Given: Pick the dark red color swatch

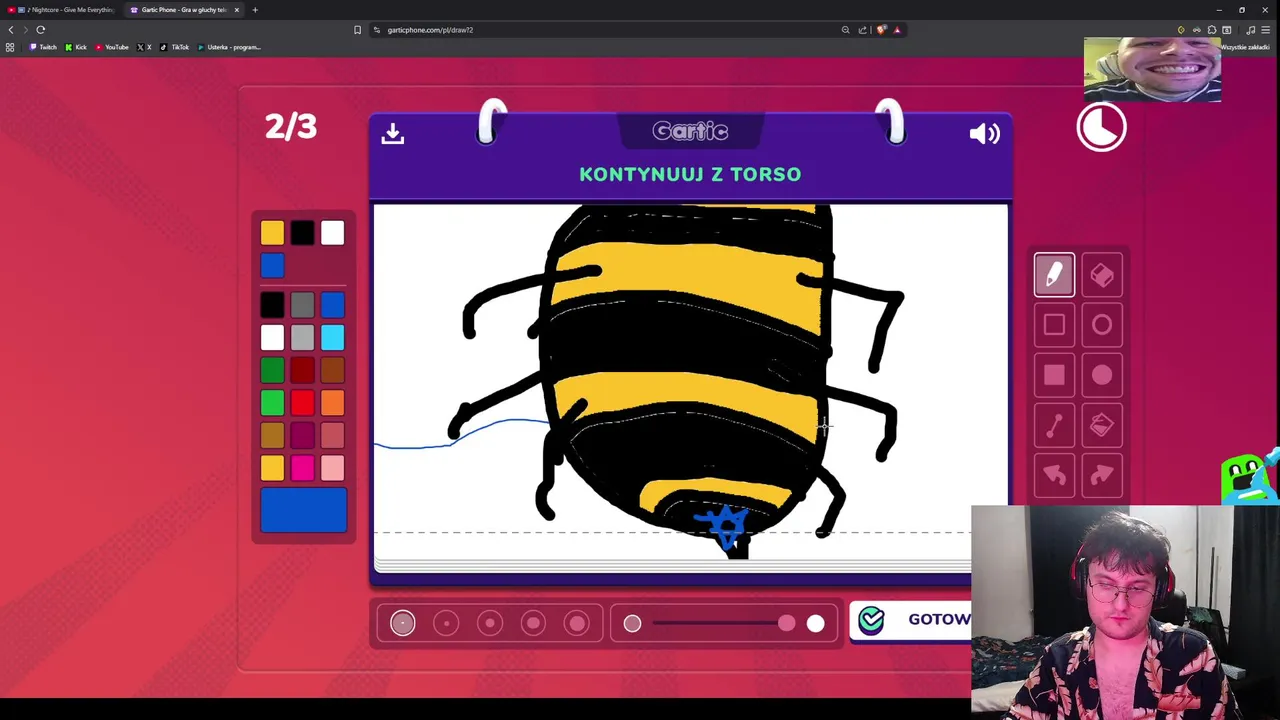Looking at the screenshot, I should click(x=302, y=371).
